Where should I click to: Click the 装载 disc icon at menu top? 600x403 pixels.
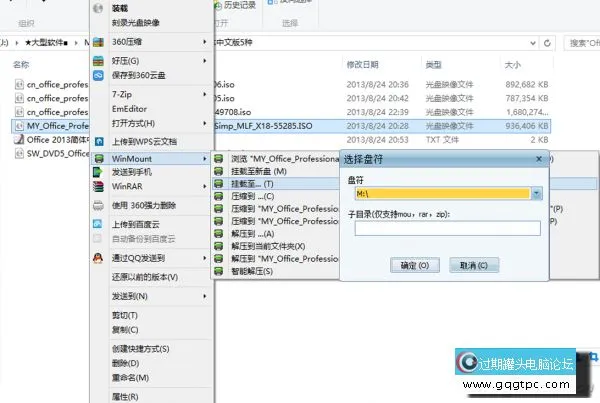pyautogui.click(x=98, y=8)
